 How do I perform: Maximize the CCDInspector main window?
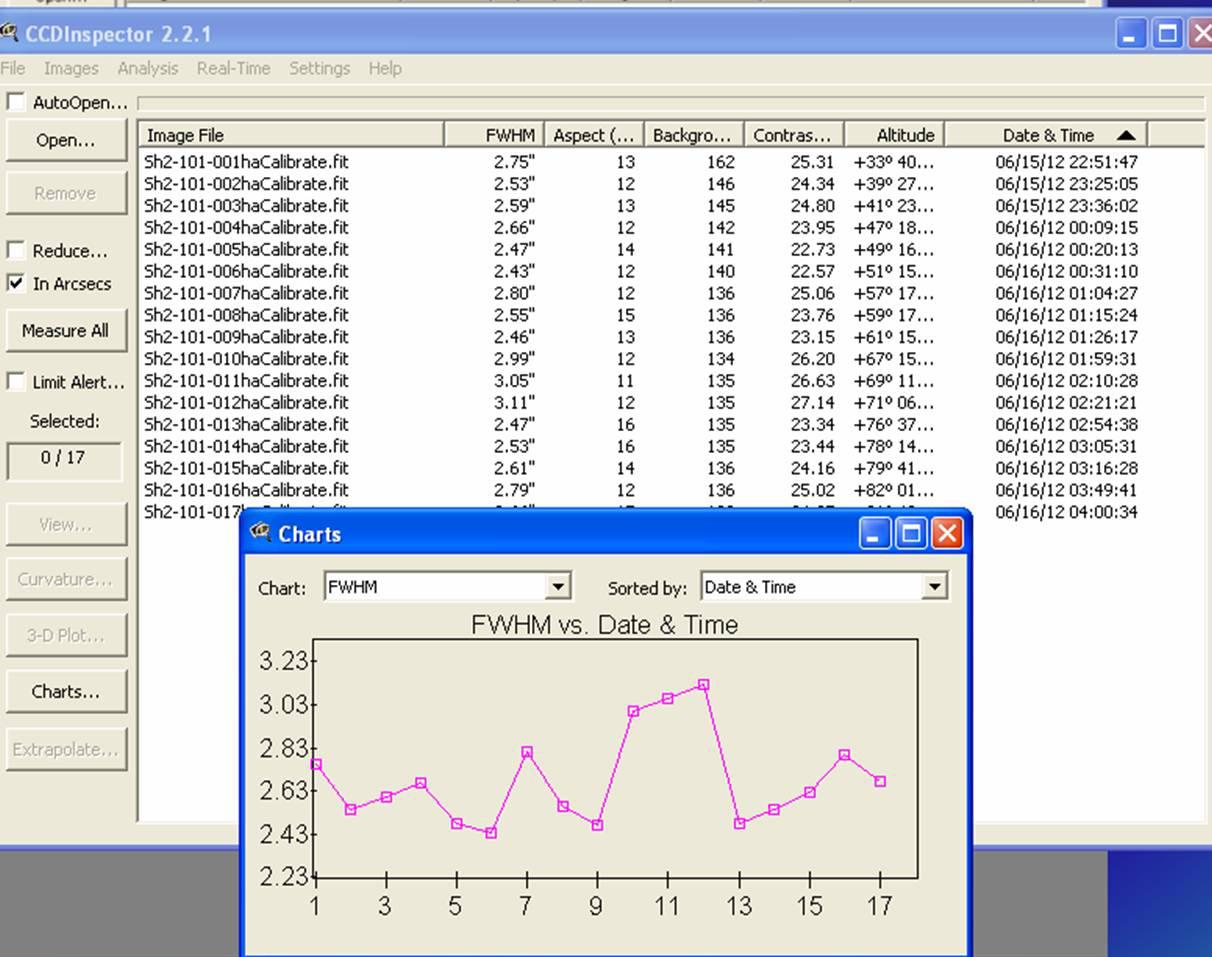1167,35
